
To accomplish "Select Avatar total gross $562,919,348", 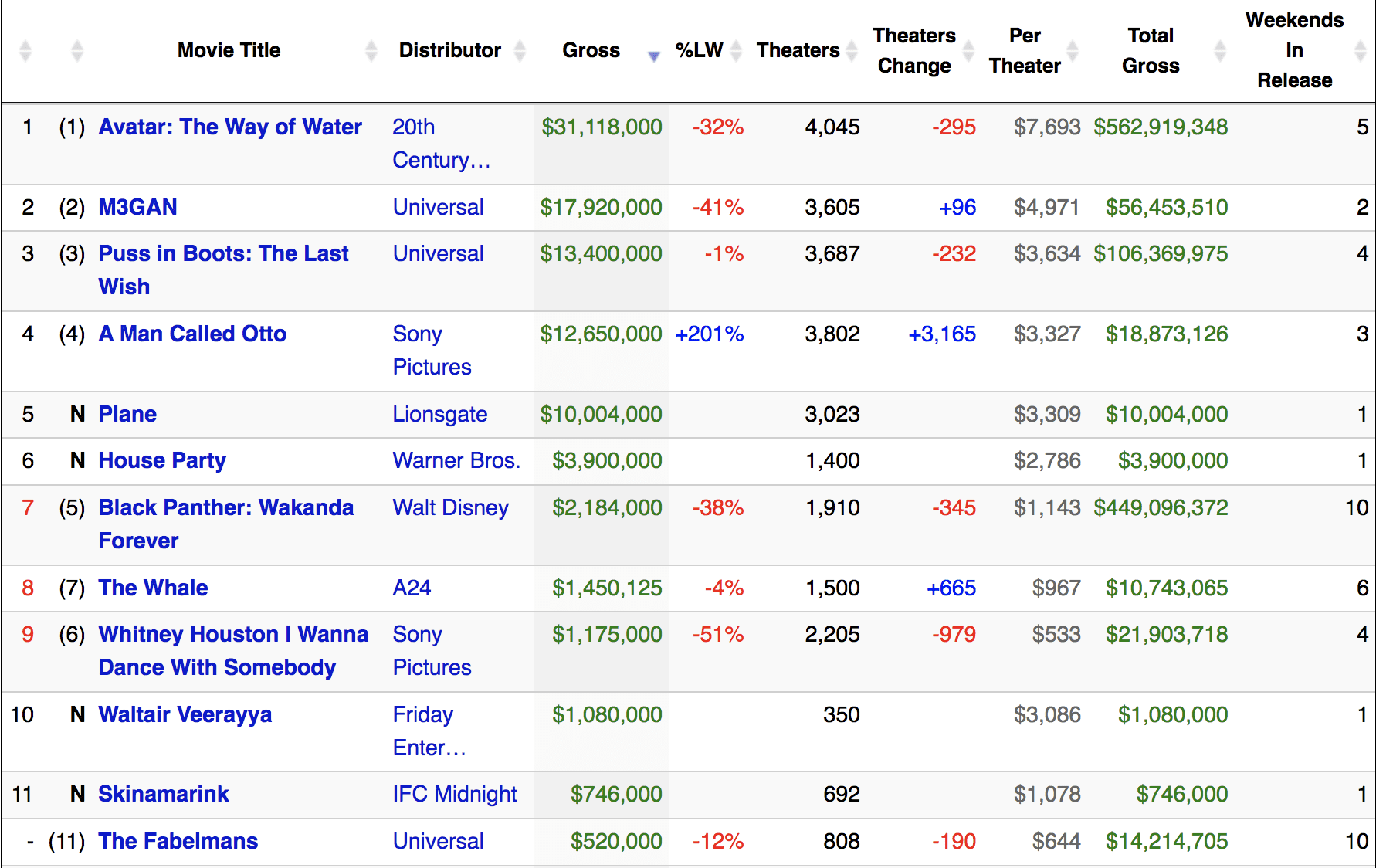I will [1161, 127].
